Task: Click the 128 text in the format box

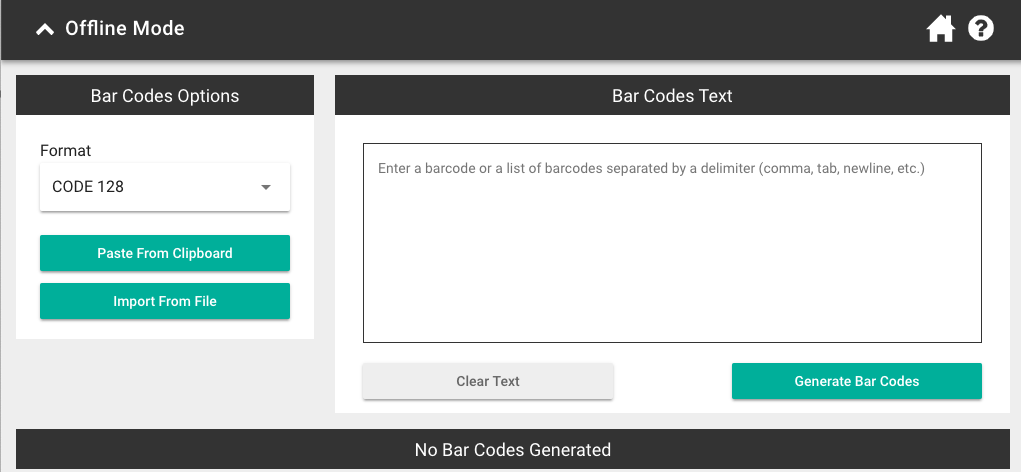Action: click(111, 187)
